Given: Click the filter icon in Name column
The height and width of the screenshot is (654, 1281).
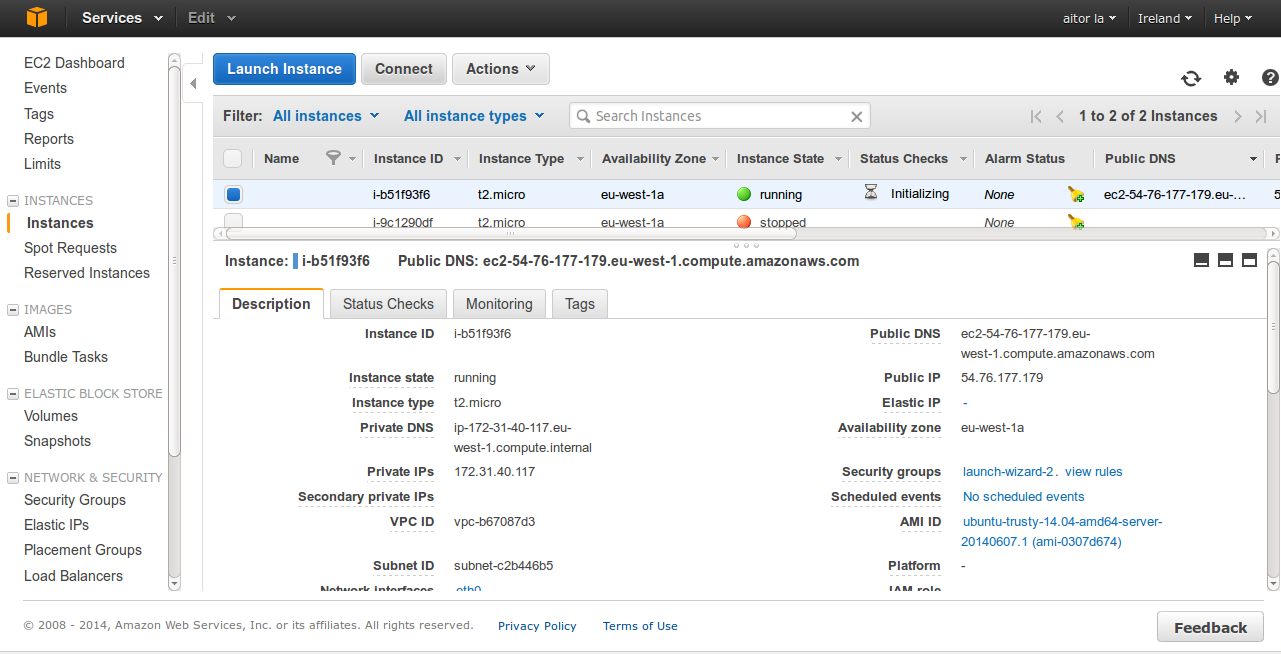Looking at the screenshot, I should click(x=334, y=158).
